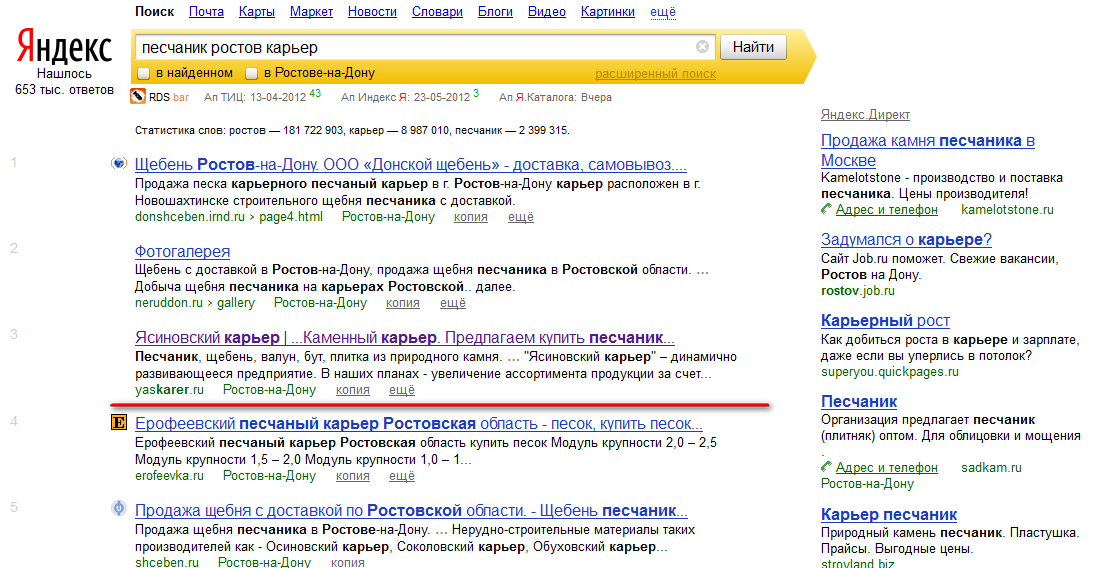1116x568 pixels.
Task: Click the АП Индекс Я date
Action: [x=442, y=98]
